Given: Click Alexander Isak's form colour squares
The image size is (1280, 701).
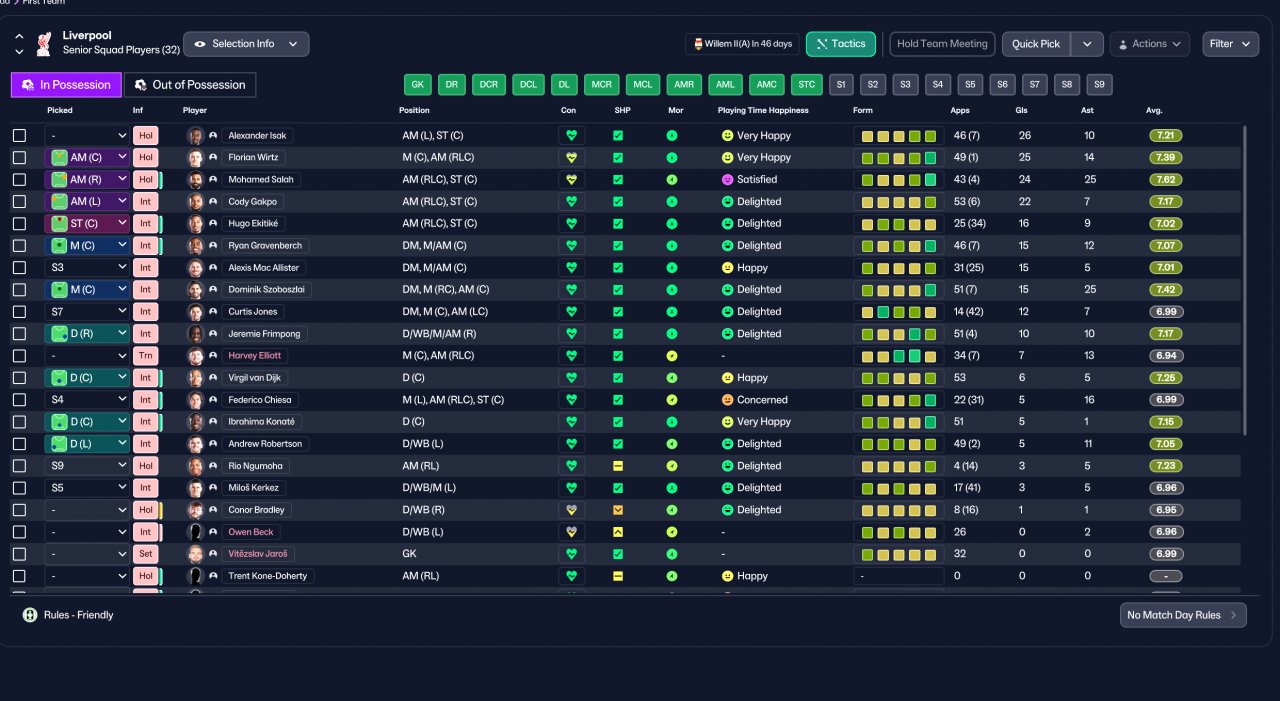Looking at the screenshot, I should pyautogui.click(x=899, y=136).
